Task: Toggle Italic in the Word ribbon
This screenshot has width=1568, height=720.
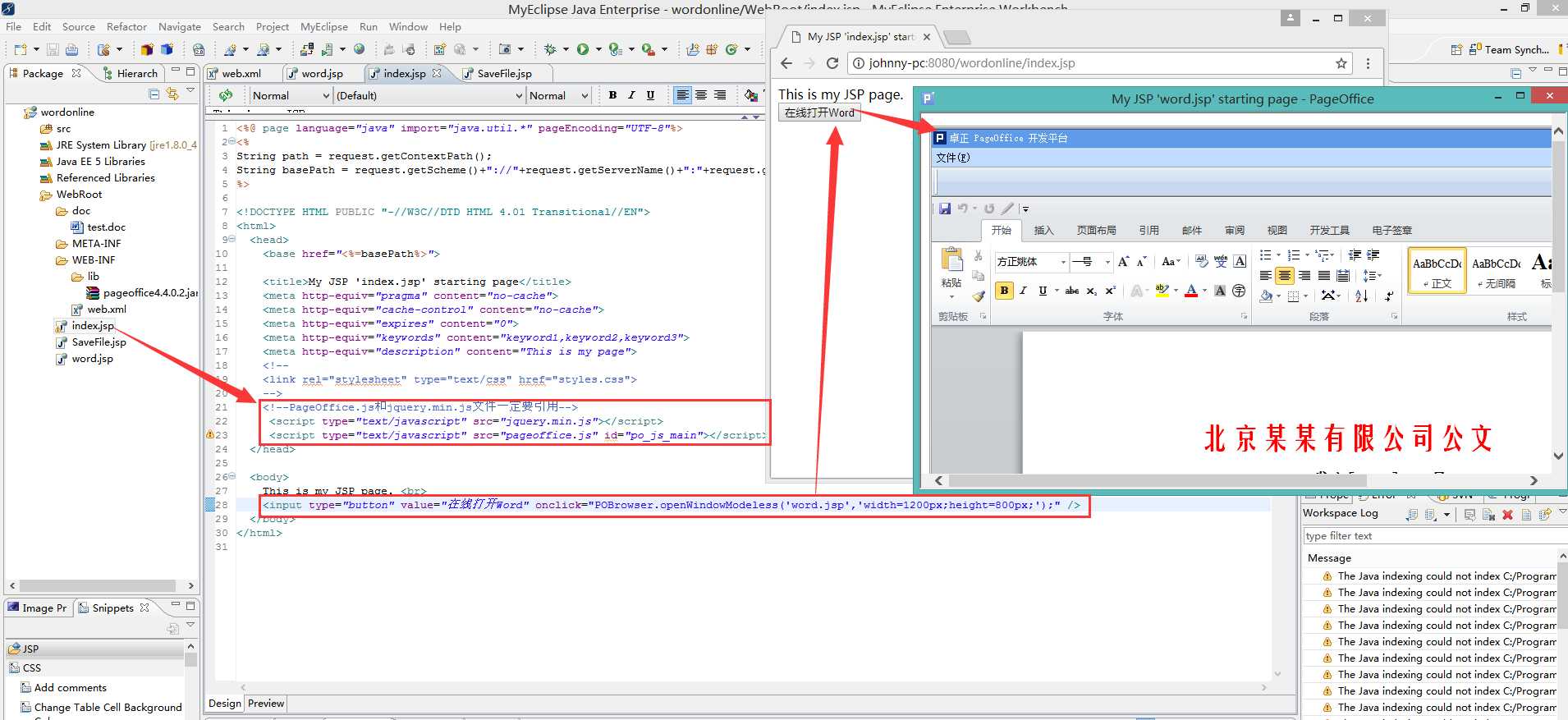Action: pos(1024,291)
